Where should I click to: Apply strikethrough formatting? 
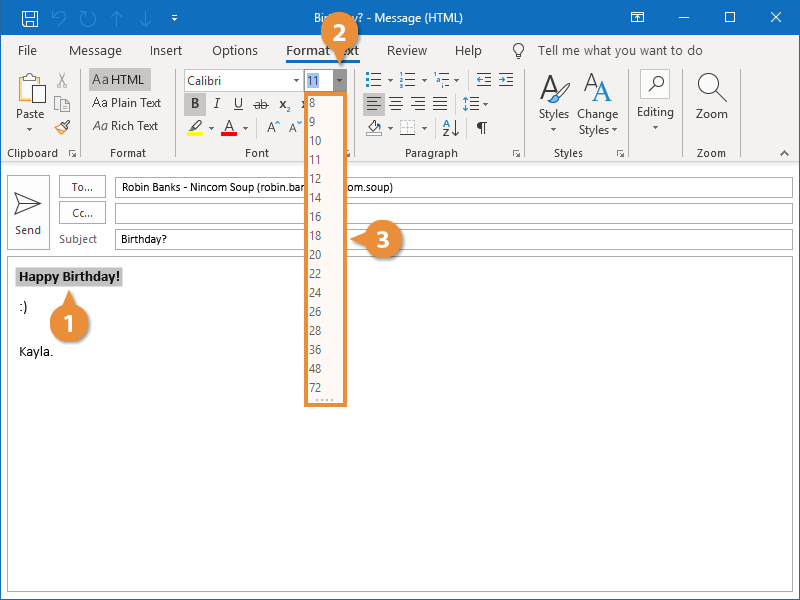258,103
